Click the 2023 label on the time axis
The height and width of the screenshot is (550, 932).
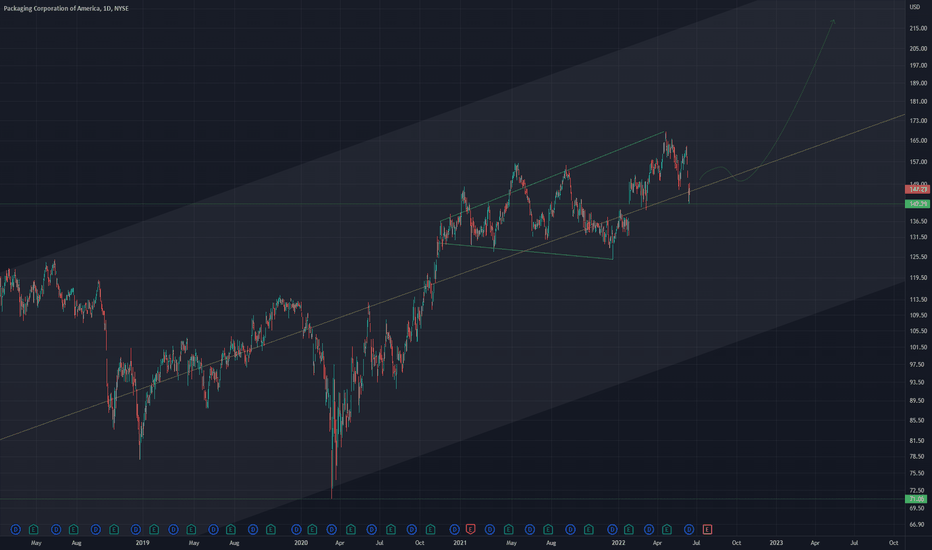click(776, 543)
